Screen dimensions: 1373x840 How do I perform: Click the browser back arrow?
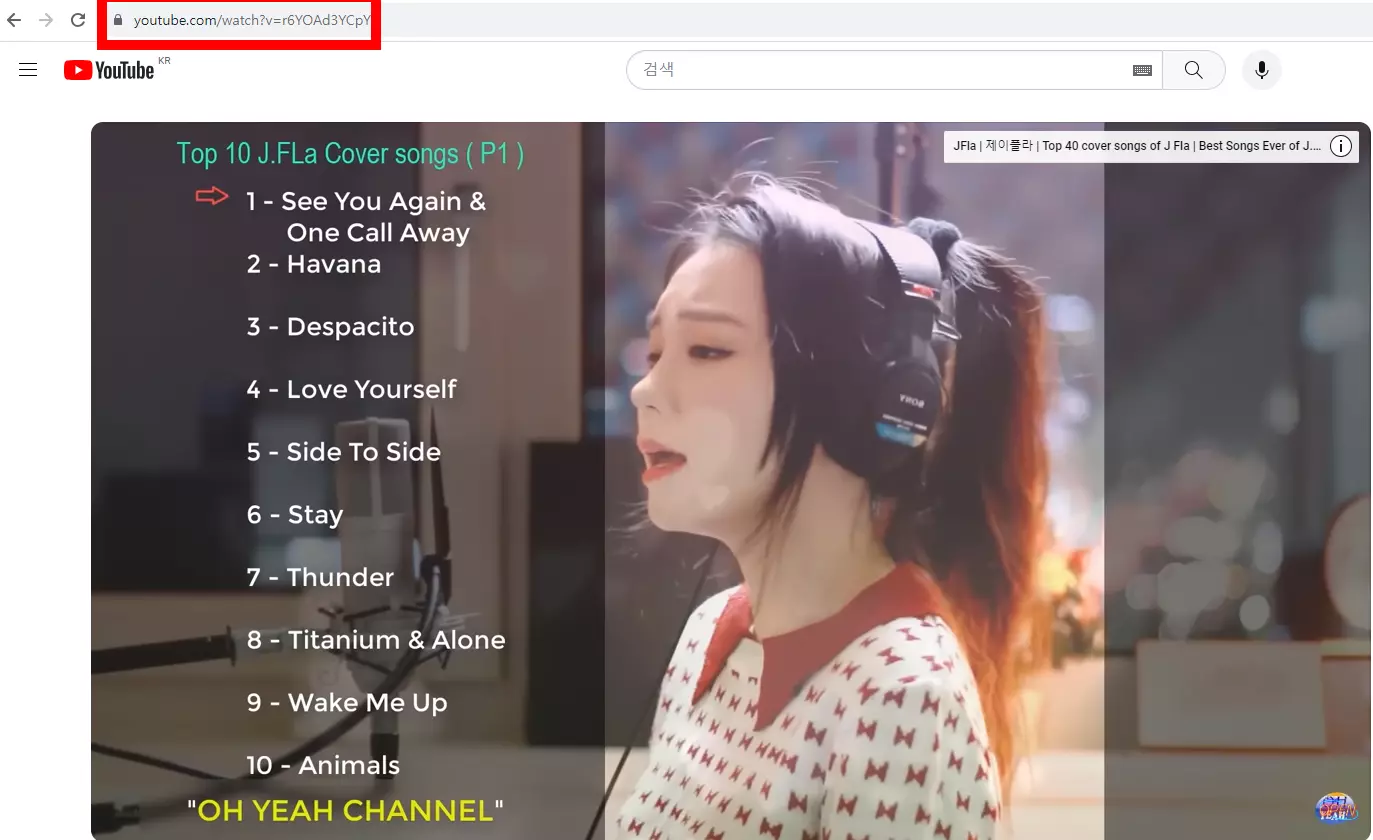coord(14,20)
